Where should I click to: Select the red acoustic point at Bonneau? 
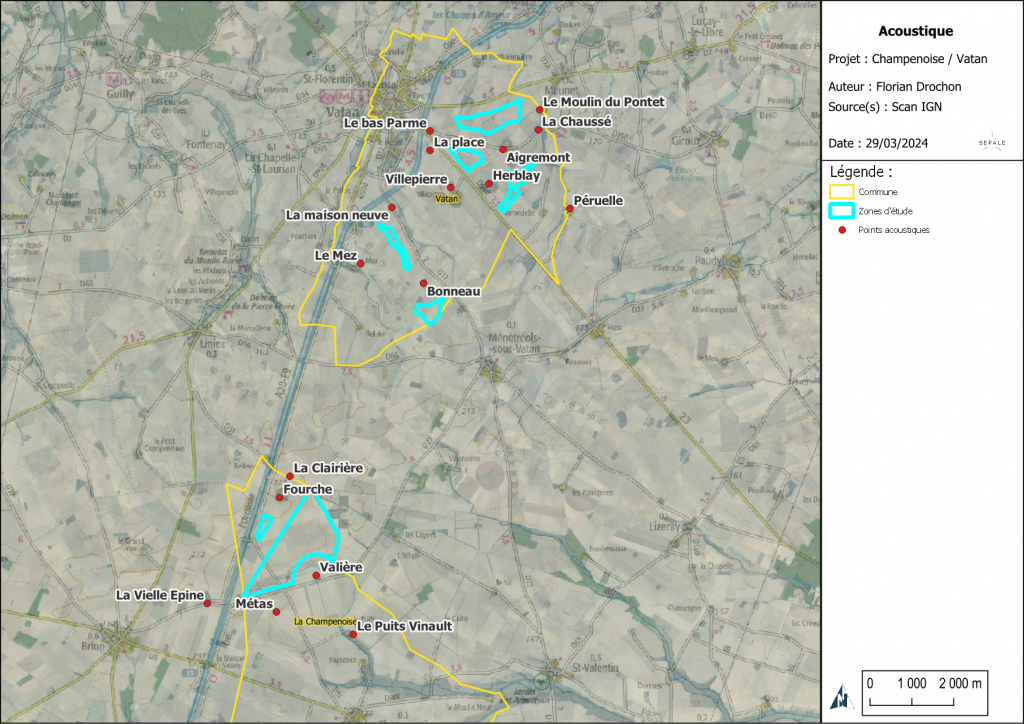[424, 283]
